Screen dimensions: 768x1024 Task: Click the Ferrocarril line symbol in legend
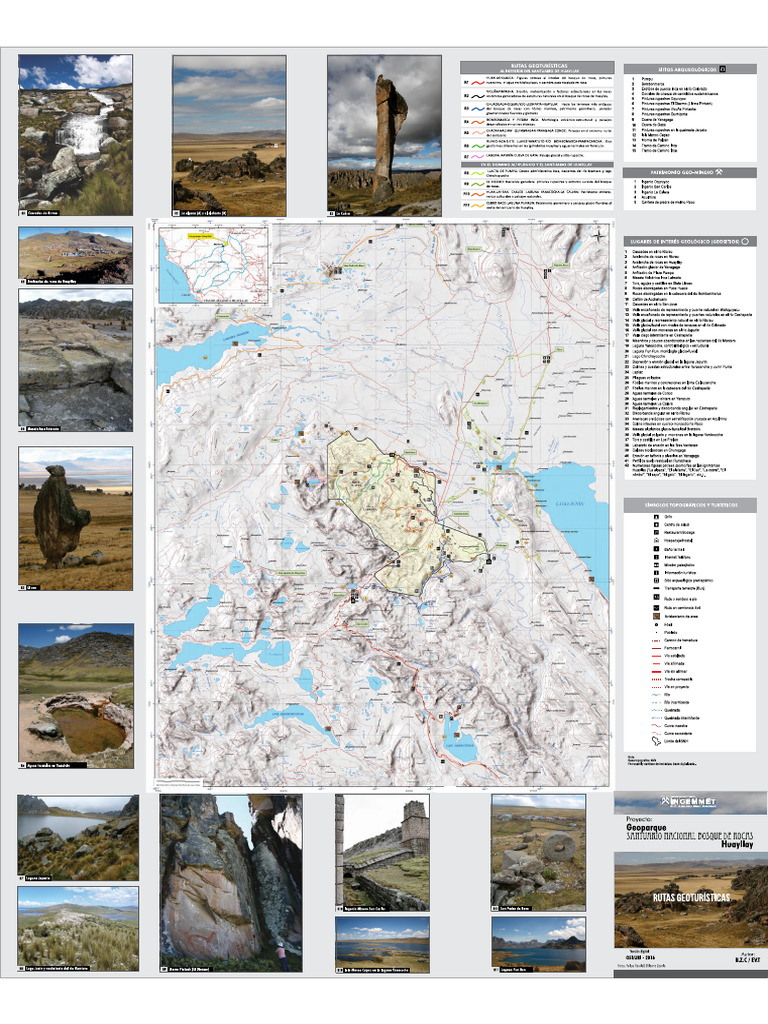[656, 648]
